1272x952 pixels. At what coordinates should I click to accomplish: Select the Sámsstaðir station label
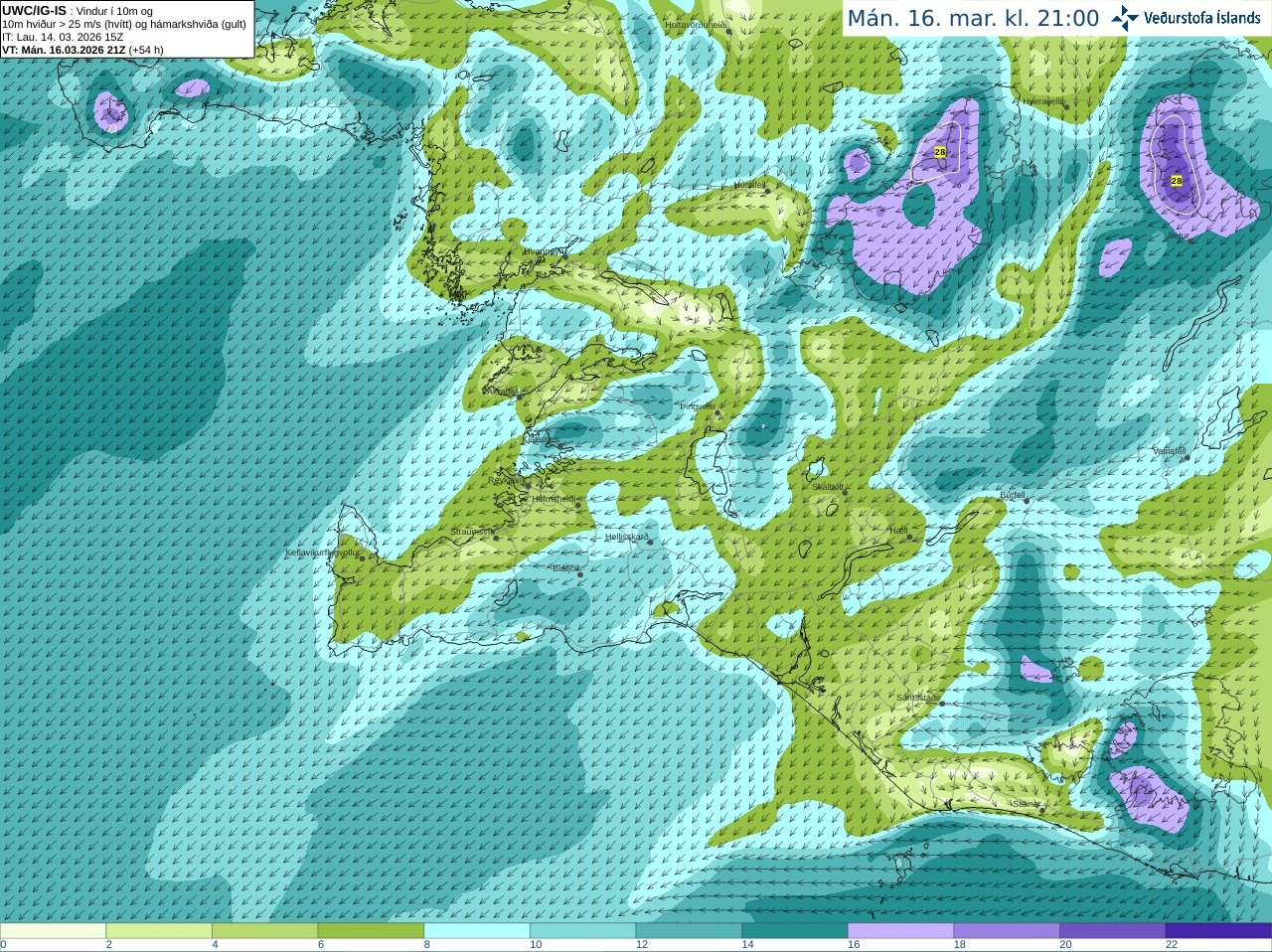pos(916,698)
